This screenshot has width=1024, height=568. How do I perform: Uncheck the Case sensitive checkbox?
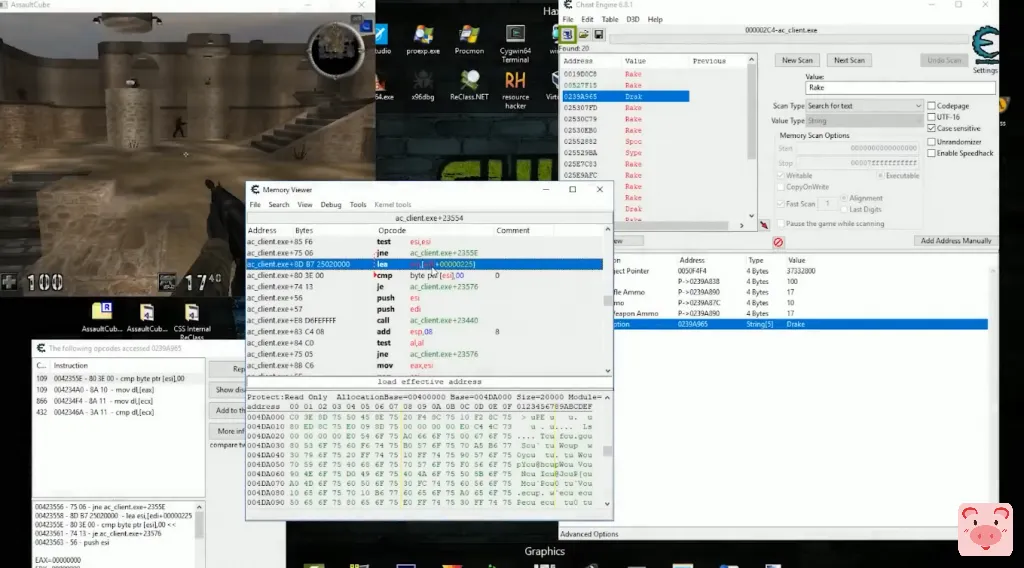[931, 128]
